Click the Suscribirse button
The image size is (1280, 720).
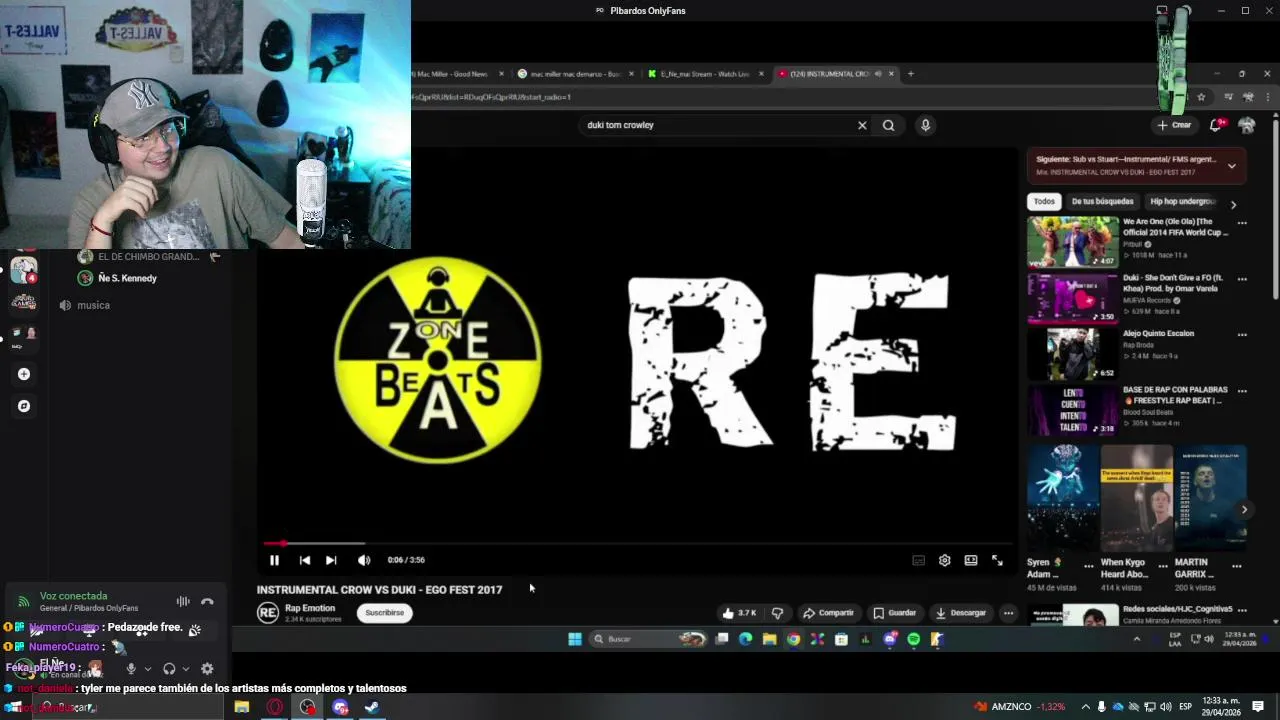pyautogui.click(x=385, y=613)
